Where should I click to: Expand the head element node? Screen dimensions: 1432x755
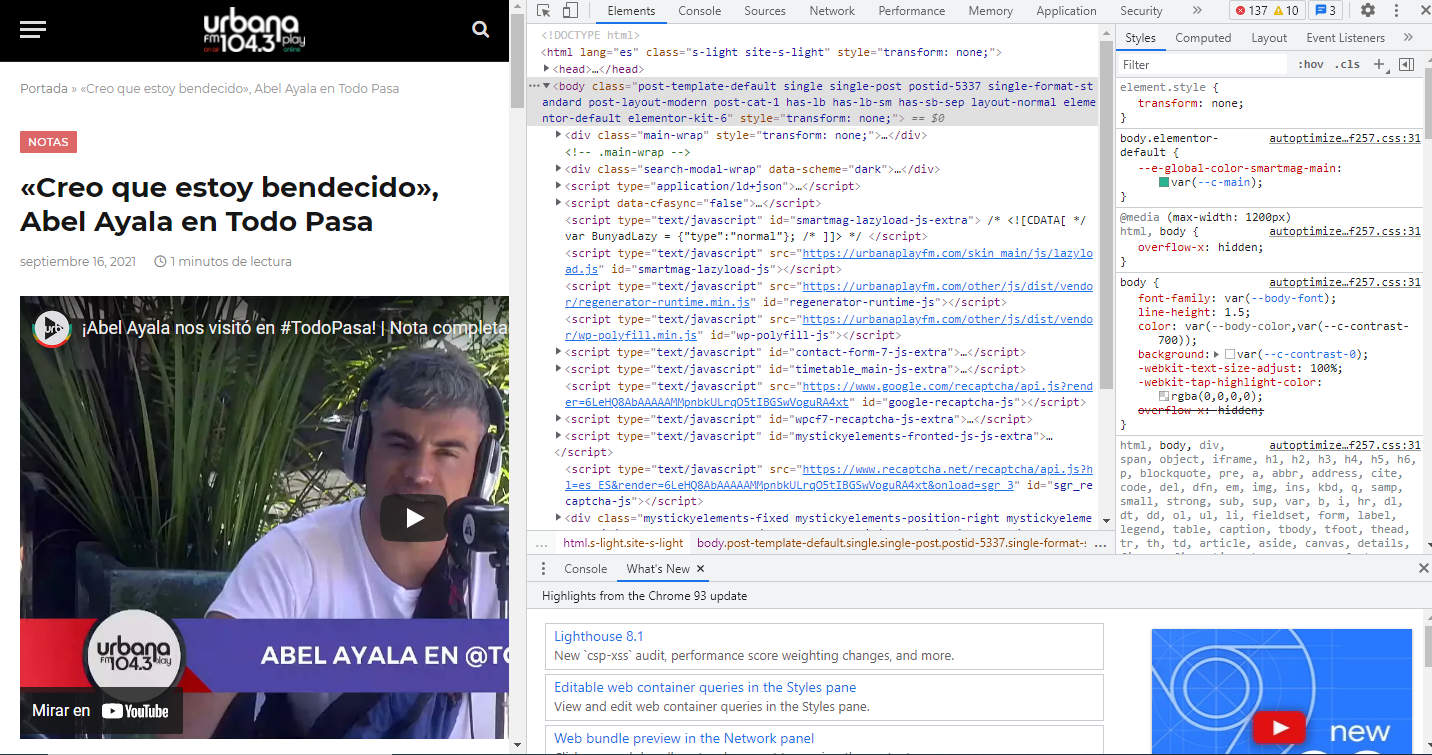point(546,69)
